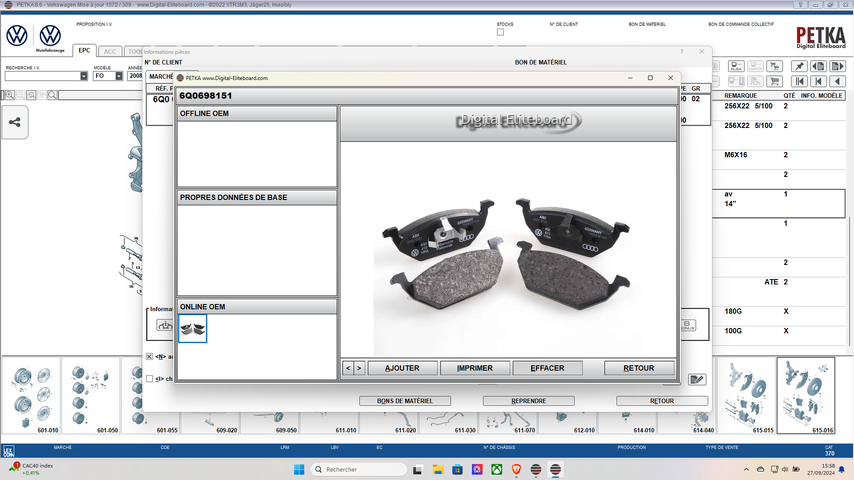This screenshot has height=480, width=854.
Task: Toggle the STOCKS checkbox
Action: [x=500, y=32]
